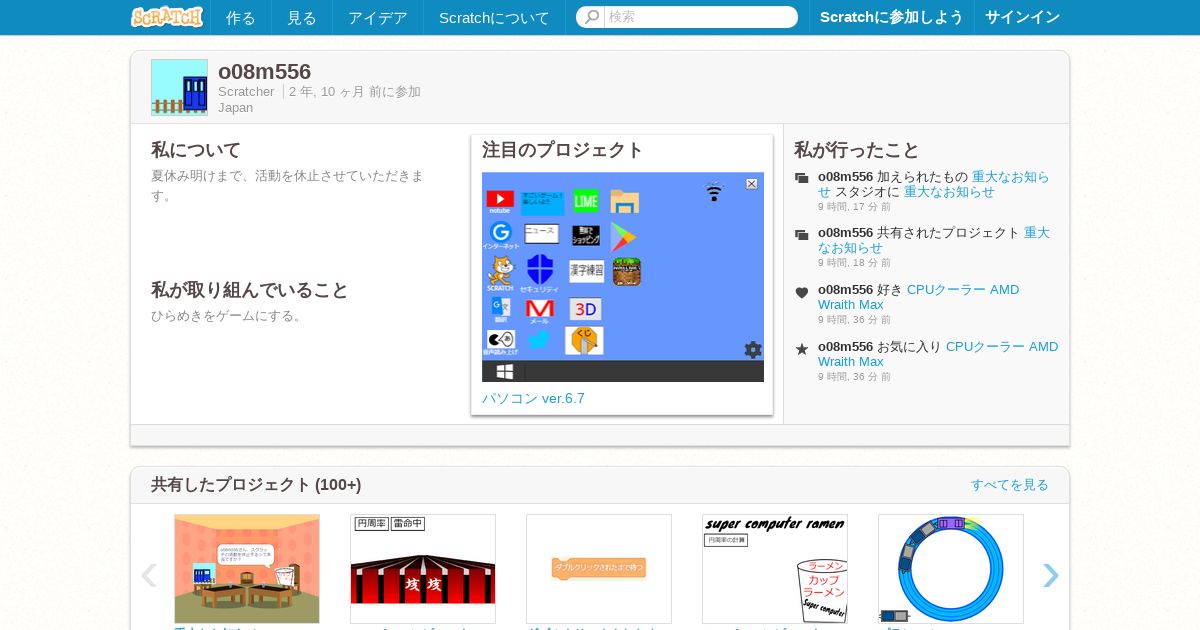Open the featured project thumbnail
Viewport: 1200px width, 630px height.
[623, 277]
